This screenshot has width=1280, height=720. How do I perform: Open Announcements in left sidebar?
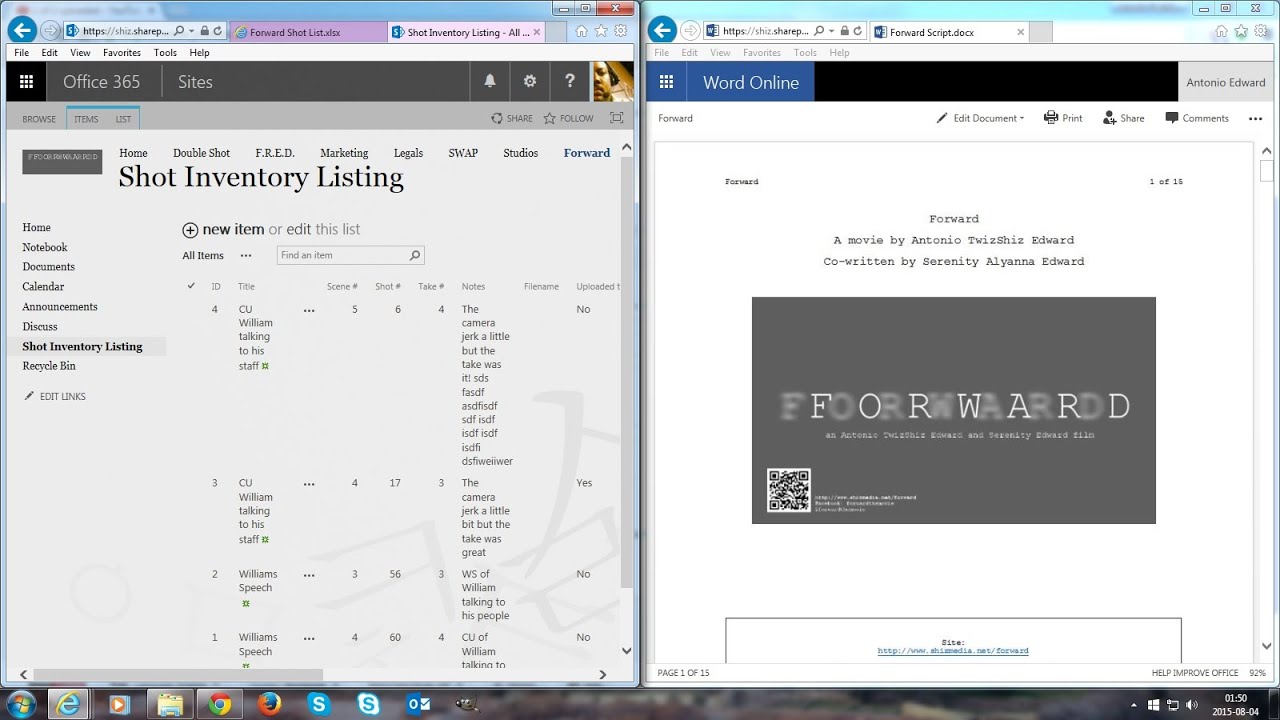pyautogui.click(x=60, y=307)
